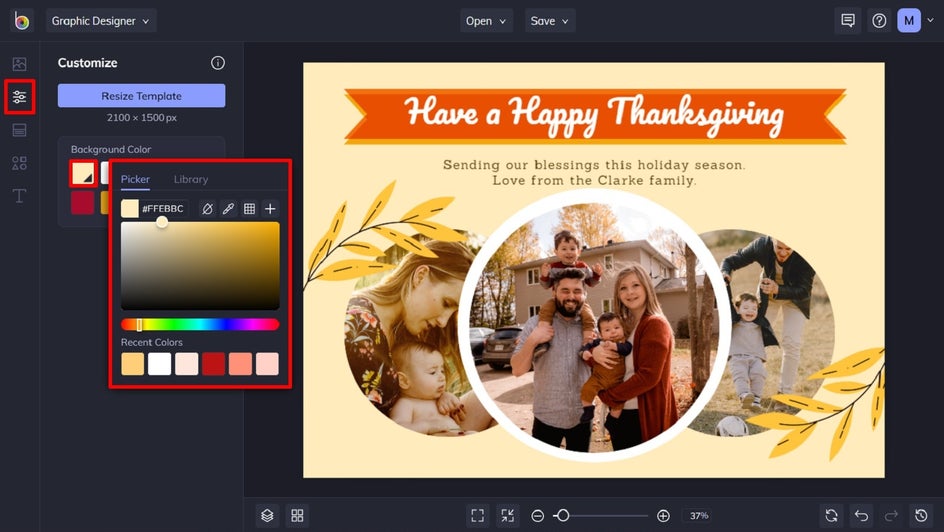Open the grid view icon in bottom bar
This screenshot has width=944, height=532.
(297, 516)
